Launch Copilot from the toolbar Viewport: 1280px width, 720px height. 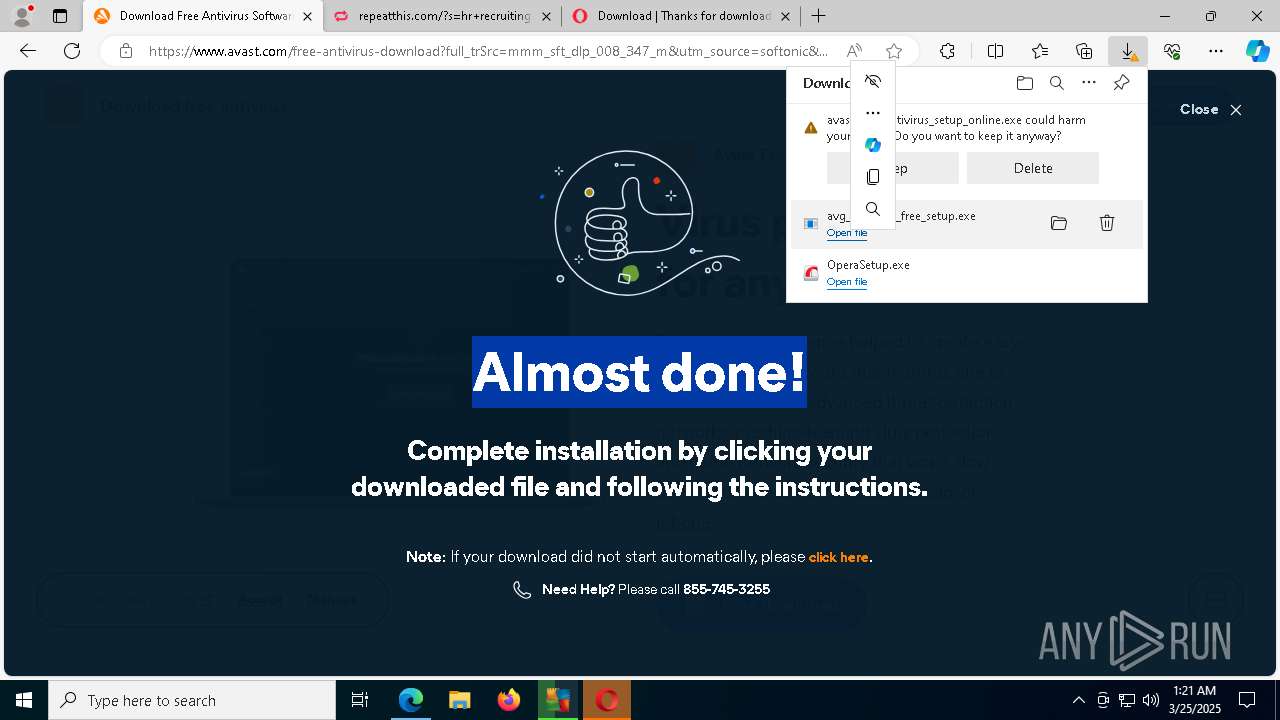pyautogui.click(x=1257, y=51)
